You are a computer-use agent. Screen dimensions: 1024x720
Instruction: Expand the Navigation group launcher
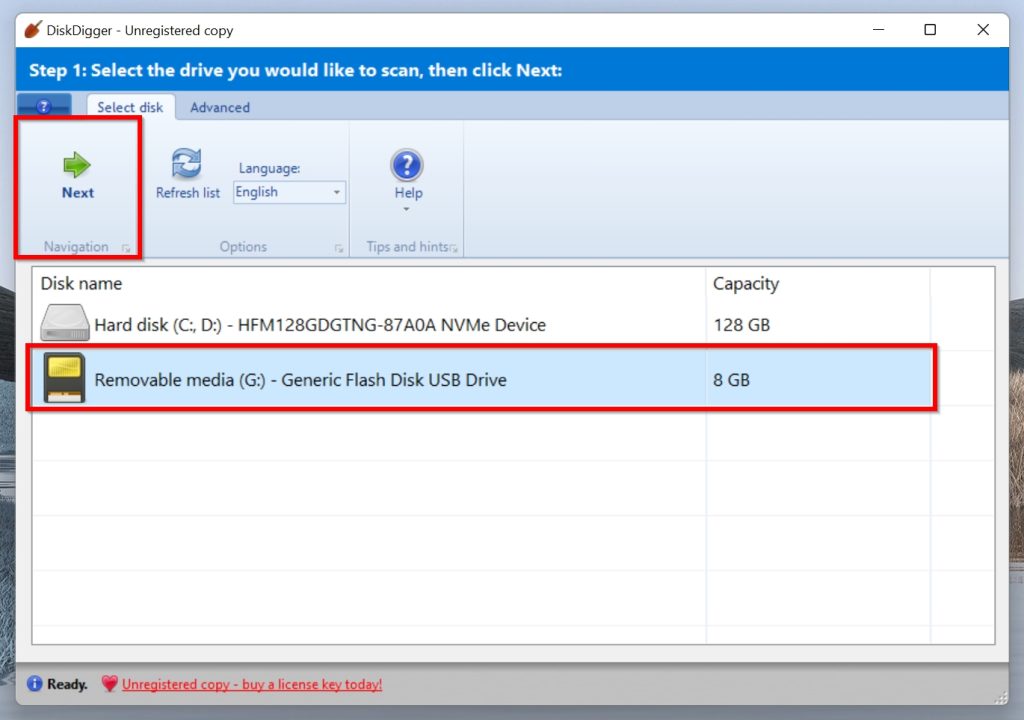coord(126,248)
